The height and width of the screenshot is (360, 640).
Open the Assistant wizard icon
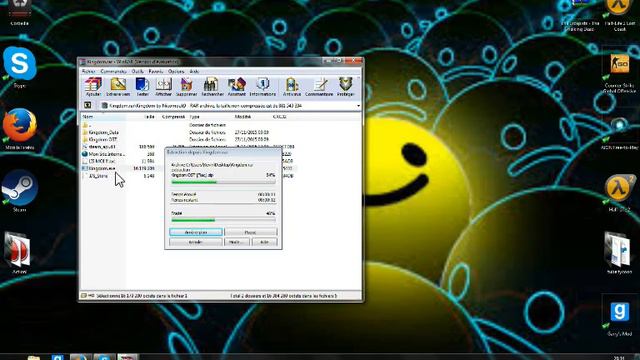point(237,87)
